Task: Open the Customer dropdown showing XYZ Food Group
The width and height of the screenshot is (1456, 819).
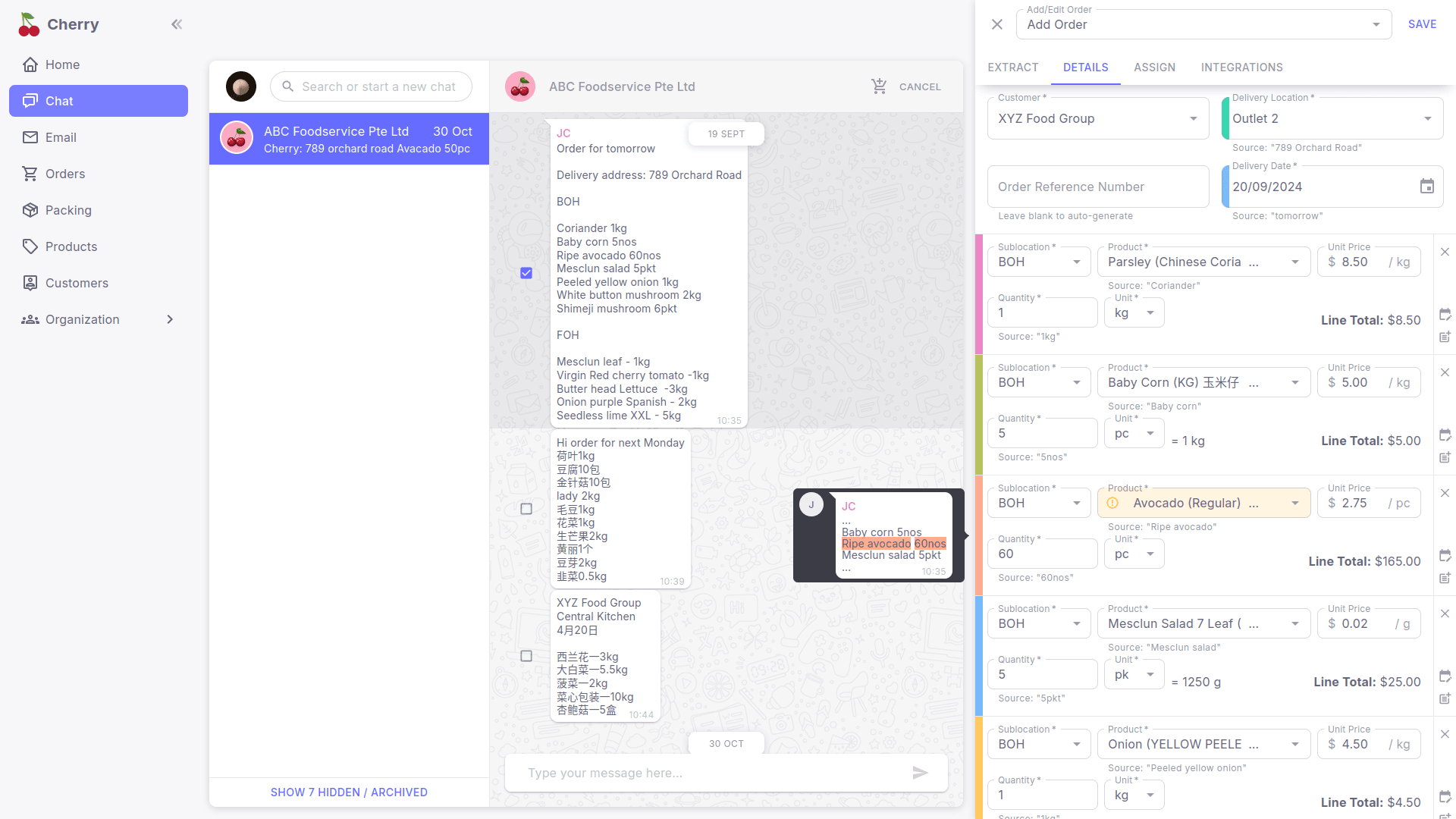Action: (1097, 118)
